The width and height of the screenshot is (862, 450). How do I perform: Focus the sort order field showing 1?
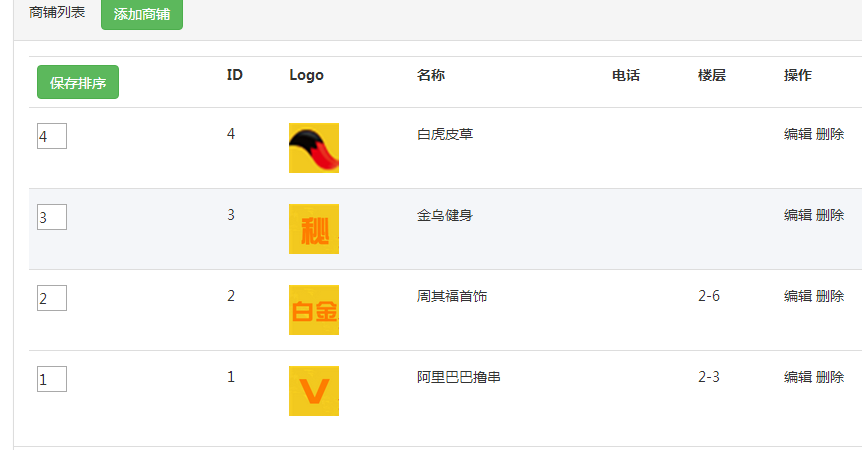[x=52, y=379]
